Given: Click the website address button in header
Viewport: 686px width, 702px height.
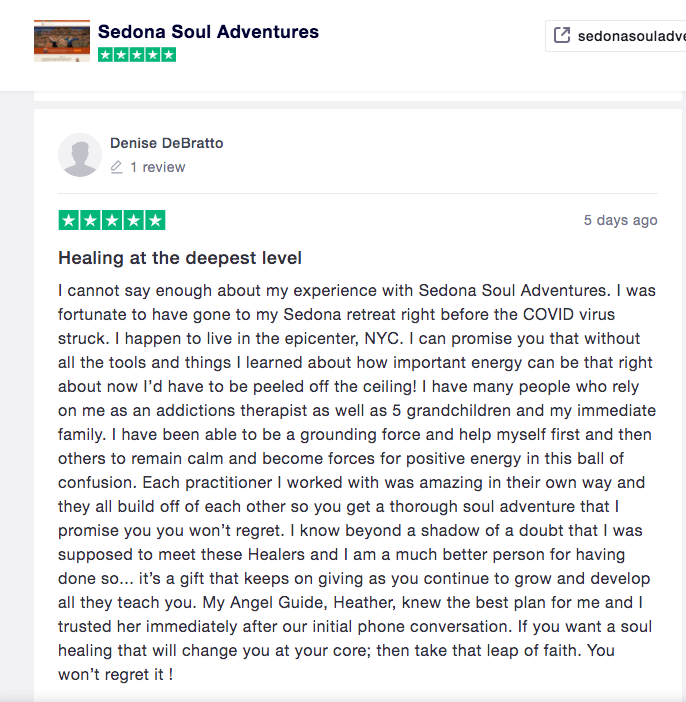Looking at the screenshot, I should pos(616,36).
